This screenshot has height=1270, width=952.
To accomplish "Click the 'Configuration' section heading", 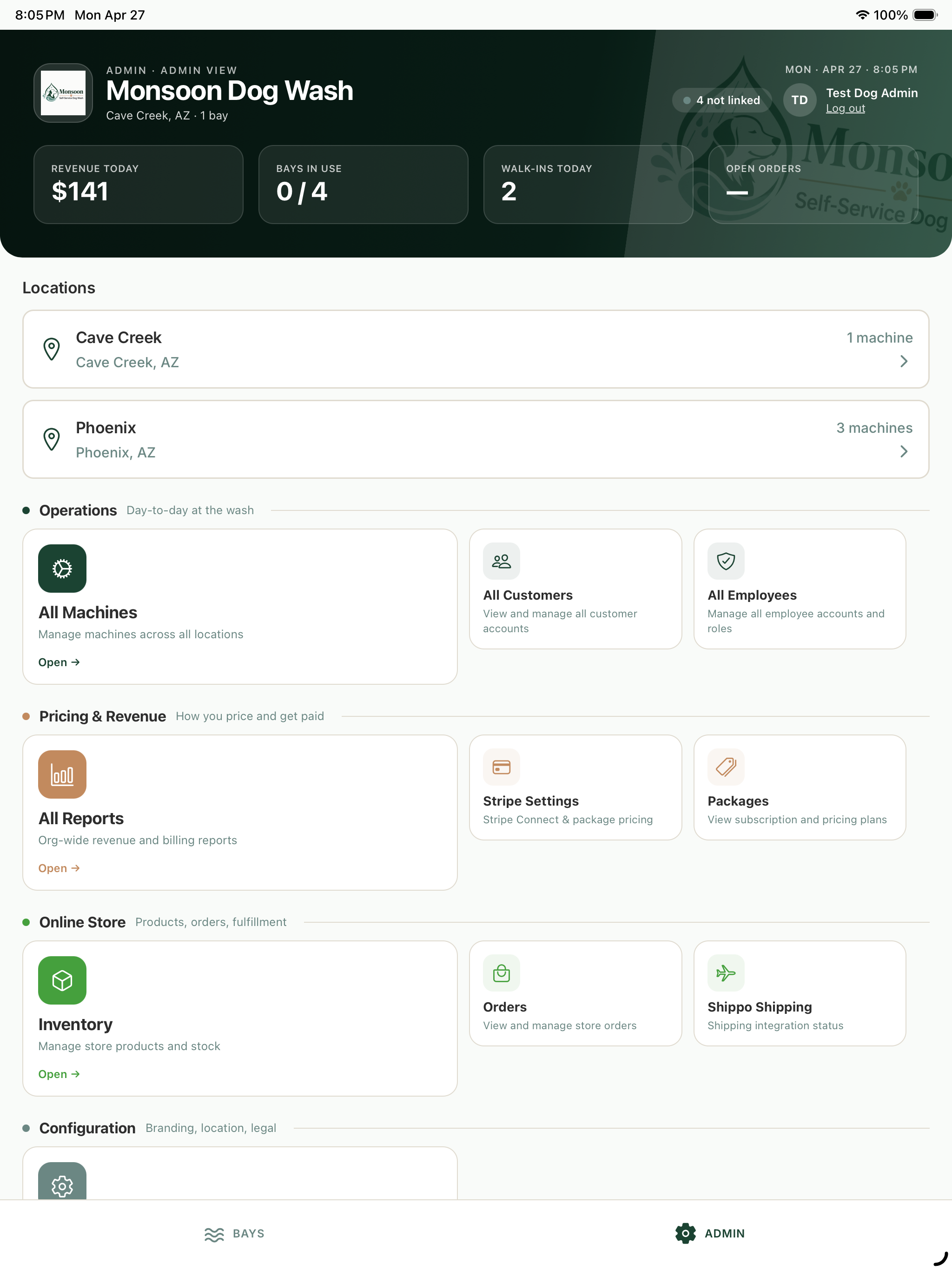I will (87, 1128).
